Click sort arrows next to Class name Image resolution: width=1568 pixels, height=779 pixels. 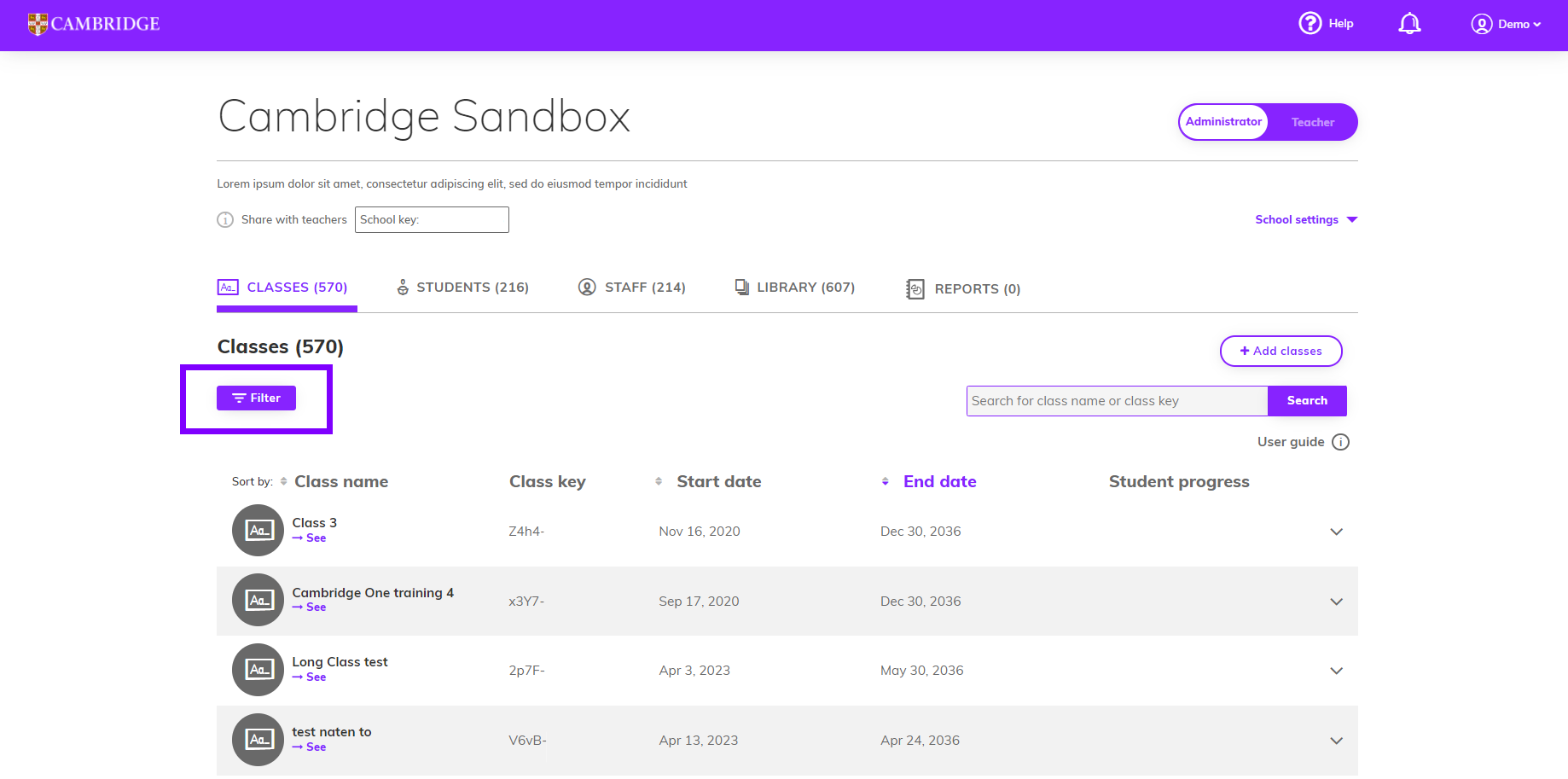click(284, 482)
